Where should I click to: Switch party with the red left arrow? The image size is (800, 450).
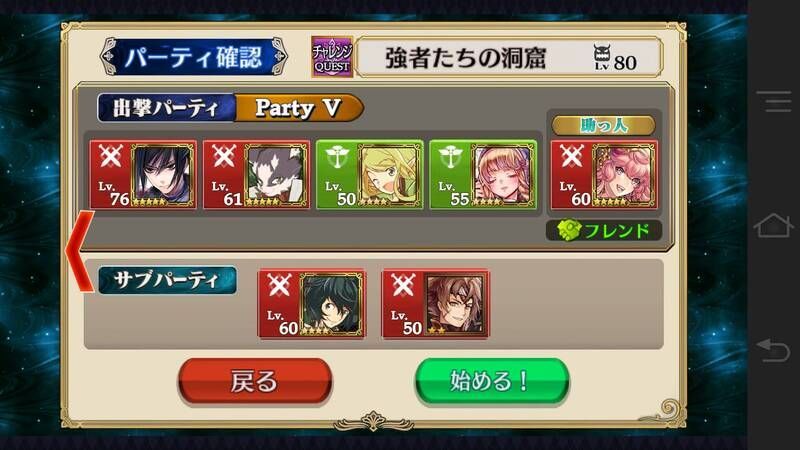click(x=80, y=251)
